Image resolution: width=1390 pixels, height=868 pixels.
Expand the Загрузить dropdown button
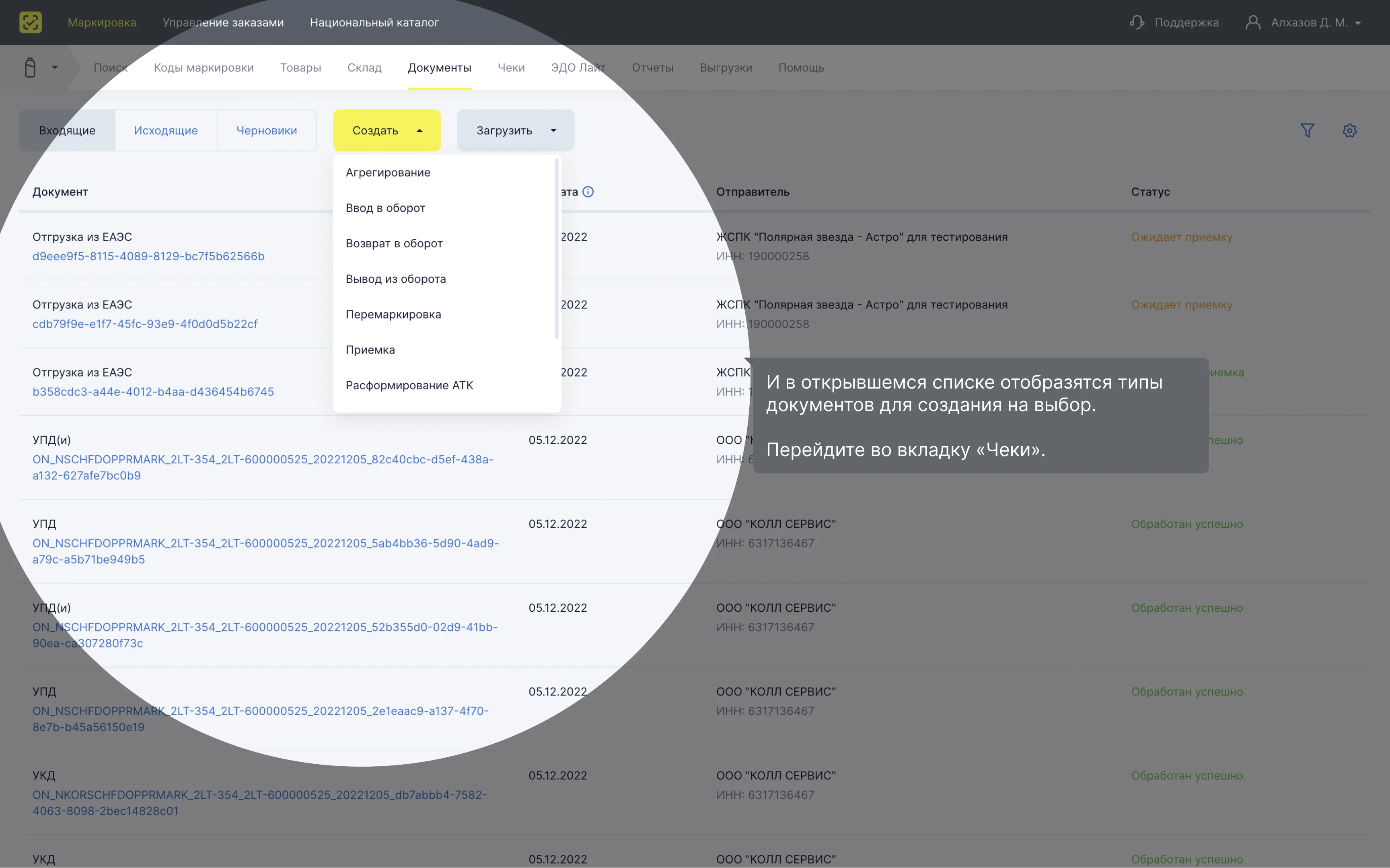tap(515, 130)
